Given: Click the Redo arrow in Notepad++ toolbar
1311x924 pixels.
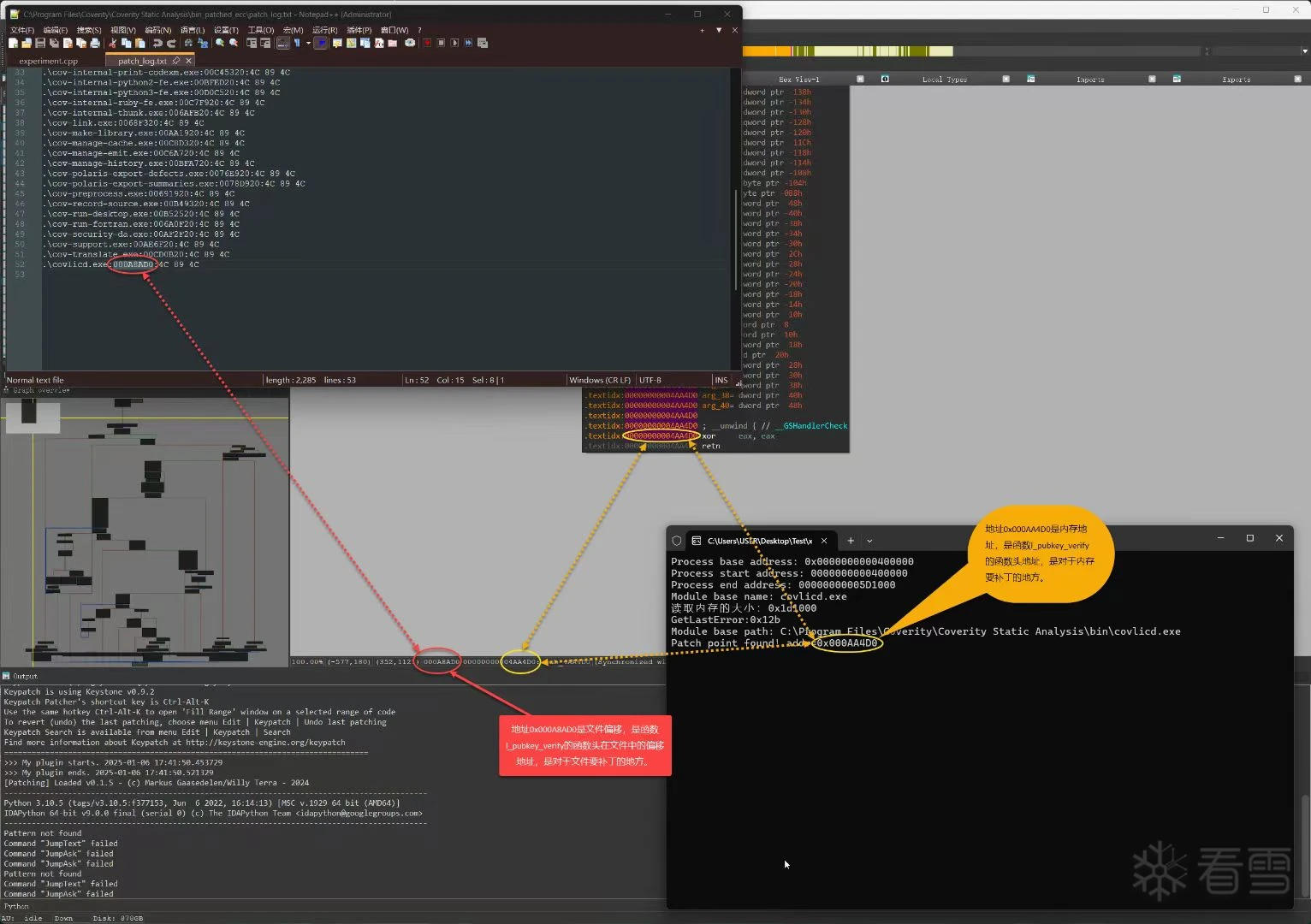Looking at the screenshot, I should tap(171, 43).
